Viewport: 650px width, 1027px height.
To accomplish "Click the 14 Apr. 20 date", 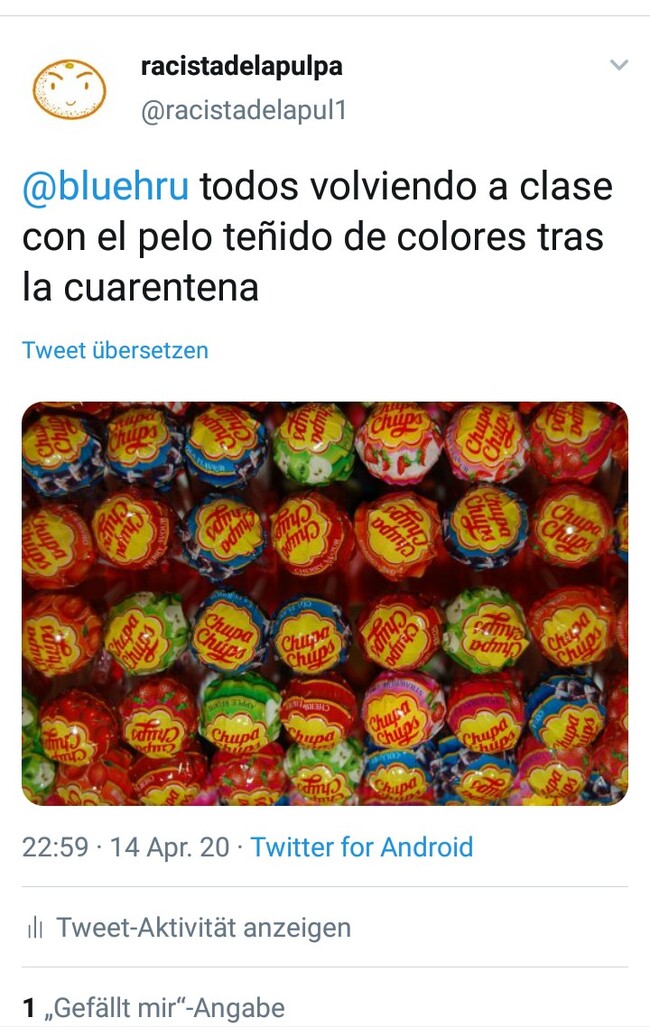I will pos(170,847).
